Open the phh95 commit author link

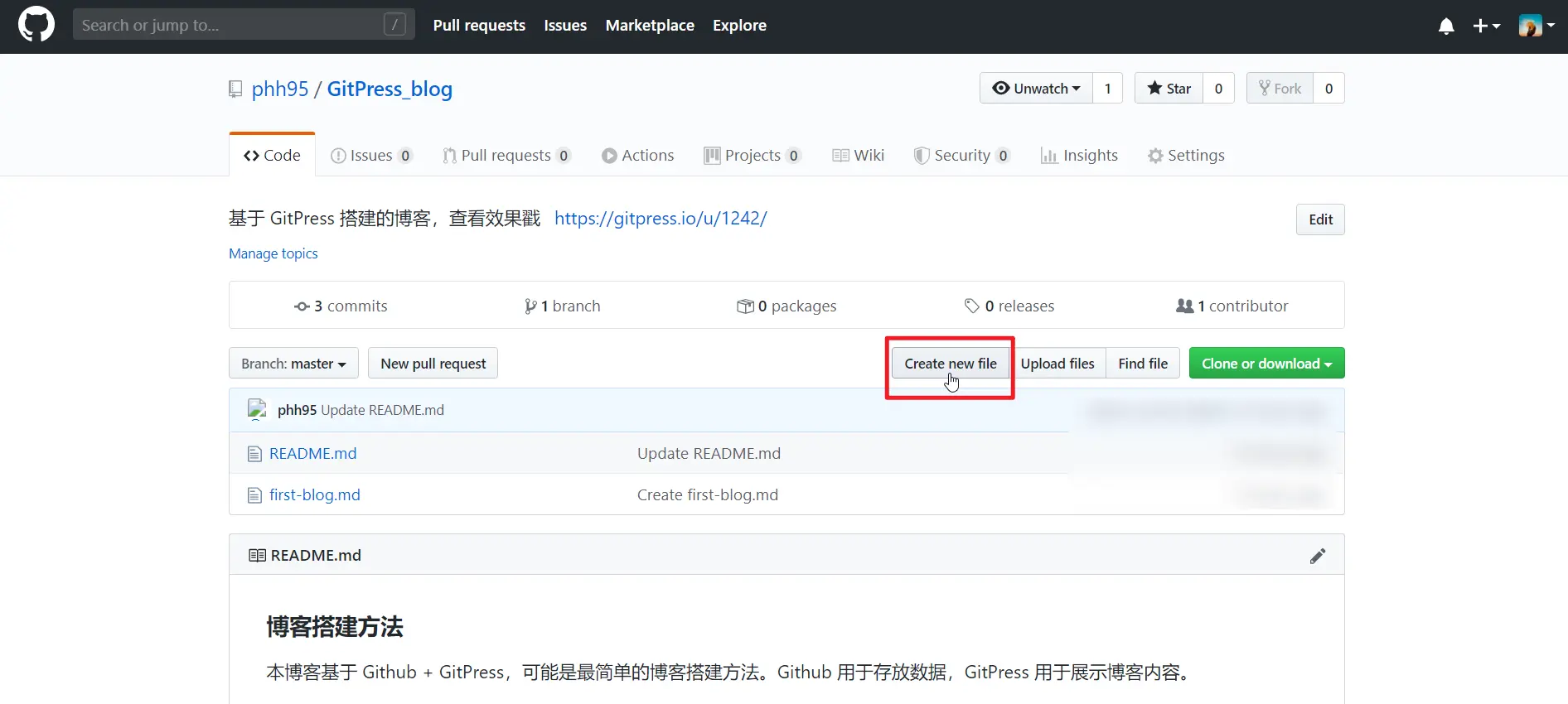(298, 410)
